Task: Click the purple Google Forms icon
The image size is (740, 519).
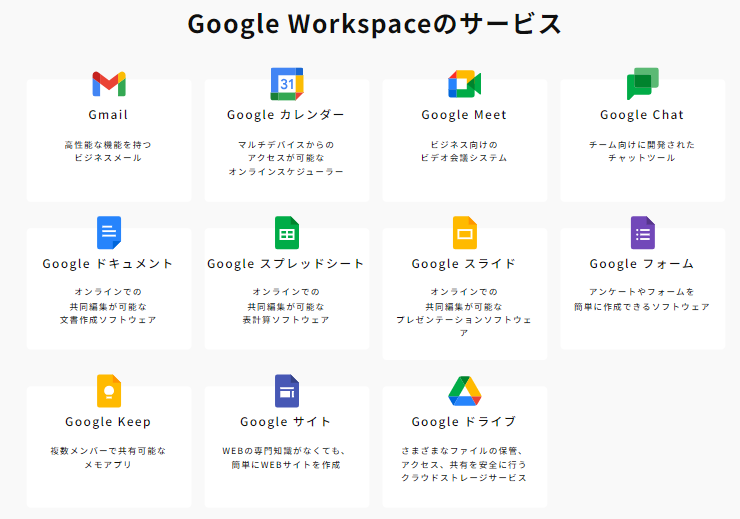Action: pos(643,233)
